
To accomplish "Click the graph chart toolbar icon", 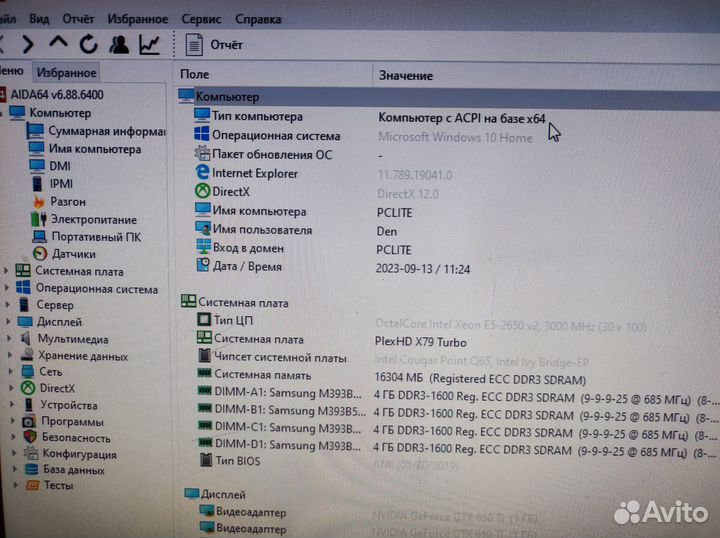I will pyautogui.click(x=150, y=45).
